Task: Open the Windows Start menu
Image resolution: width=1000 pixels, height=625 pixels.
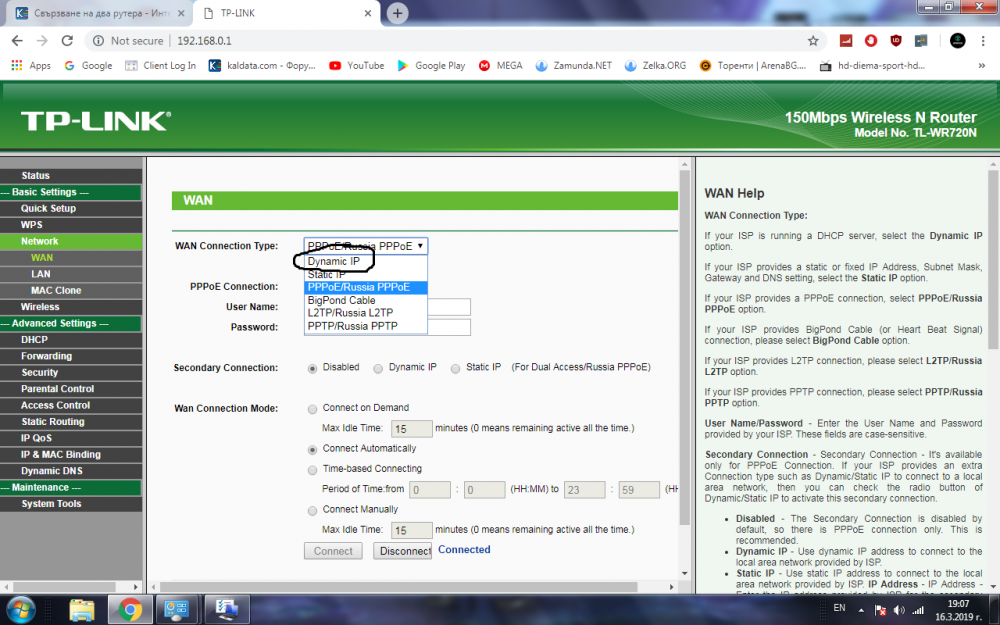Action: pyautogui.click(x=21, y=610)
